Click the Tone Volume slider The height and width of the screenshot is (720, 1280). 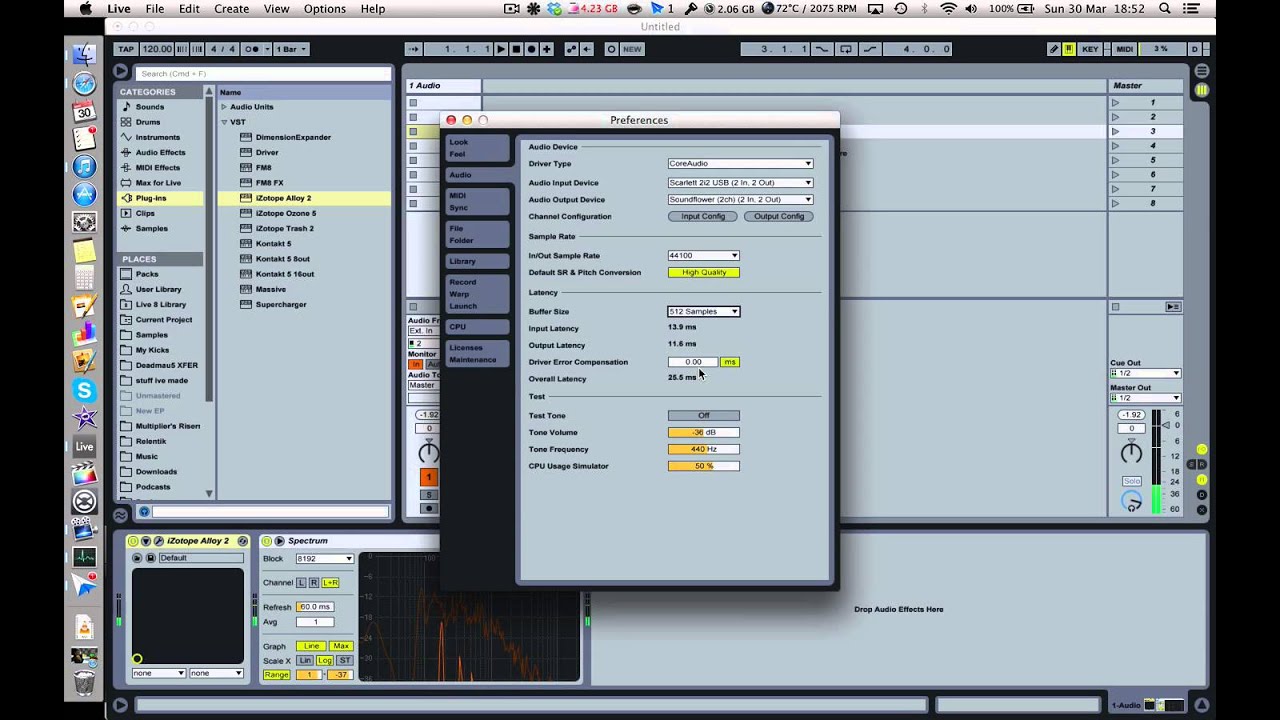click(704, 432)
